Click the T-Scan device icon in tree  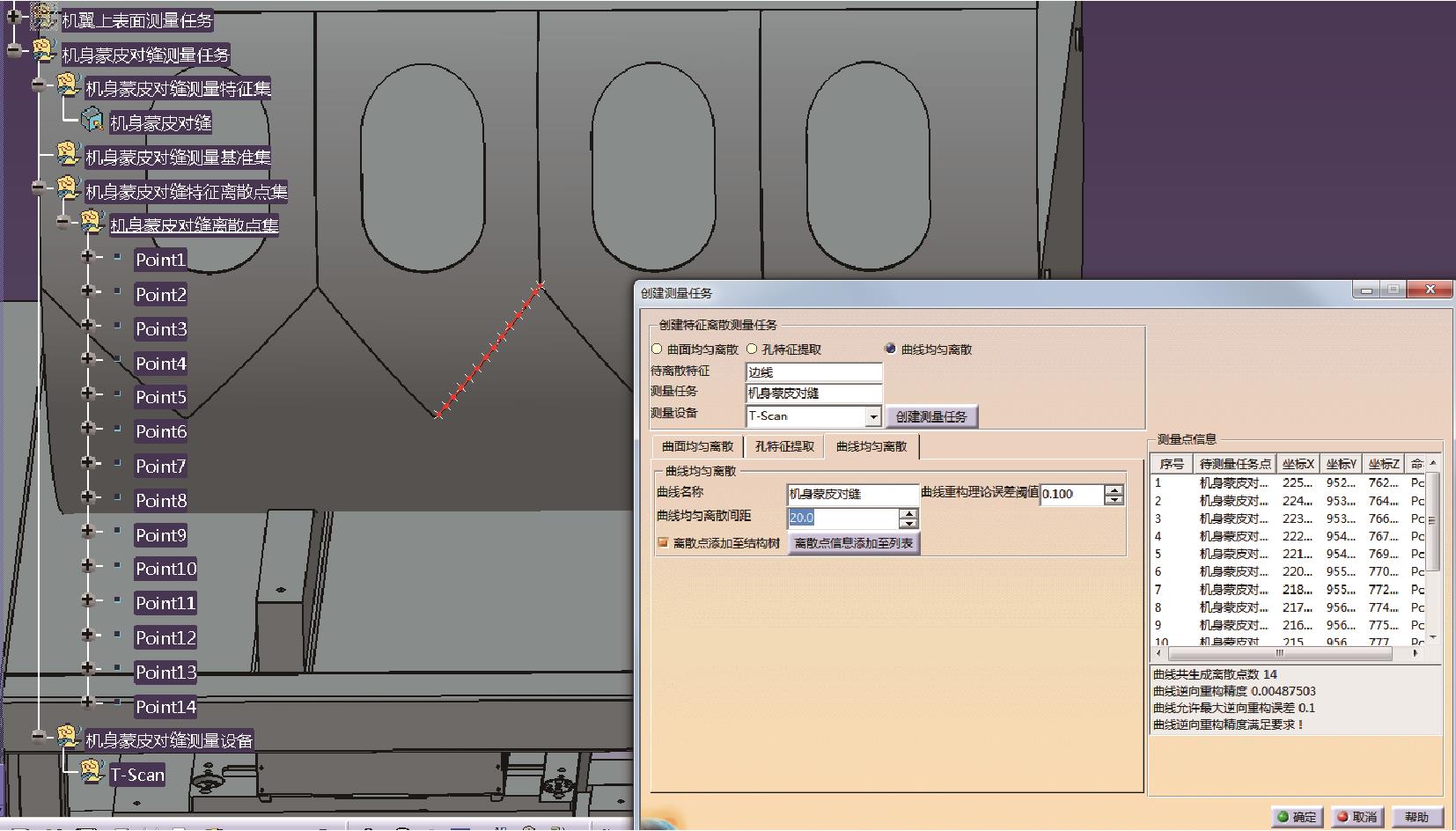point(92,772)
